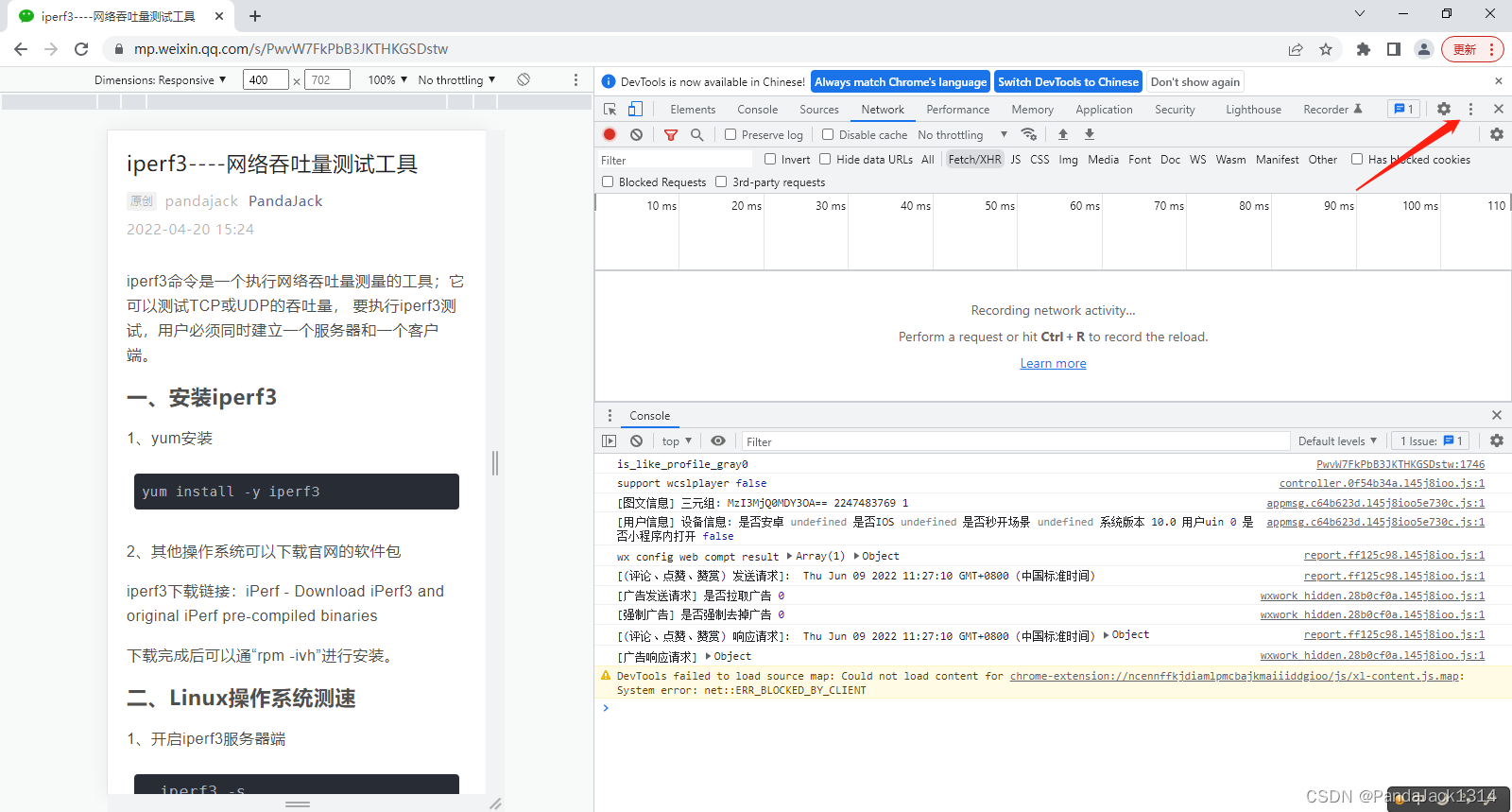1512x812 pixels.
Task: Open the issues counter badge in tab bar
Action: pyautogui.click(x=1403, y=110)
